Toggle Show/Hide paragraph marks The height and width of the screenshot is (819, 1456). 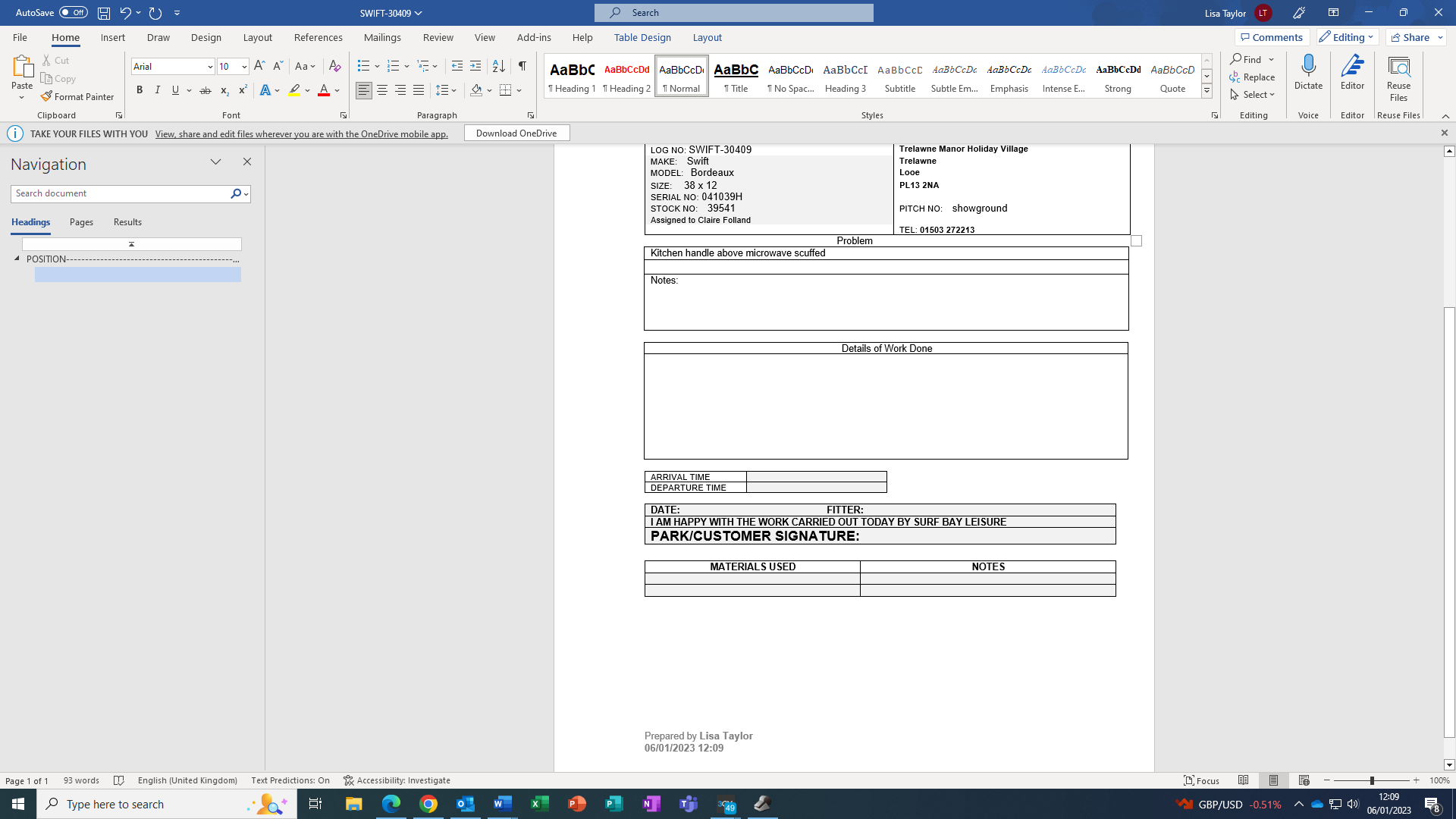click(x=522, y=66)
